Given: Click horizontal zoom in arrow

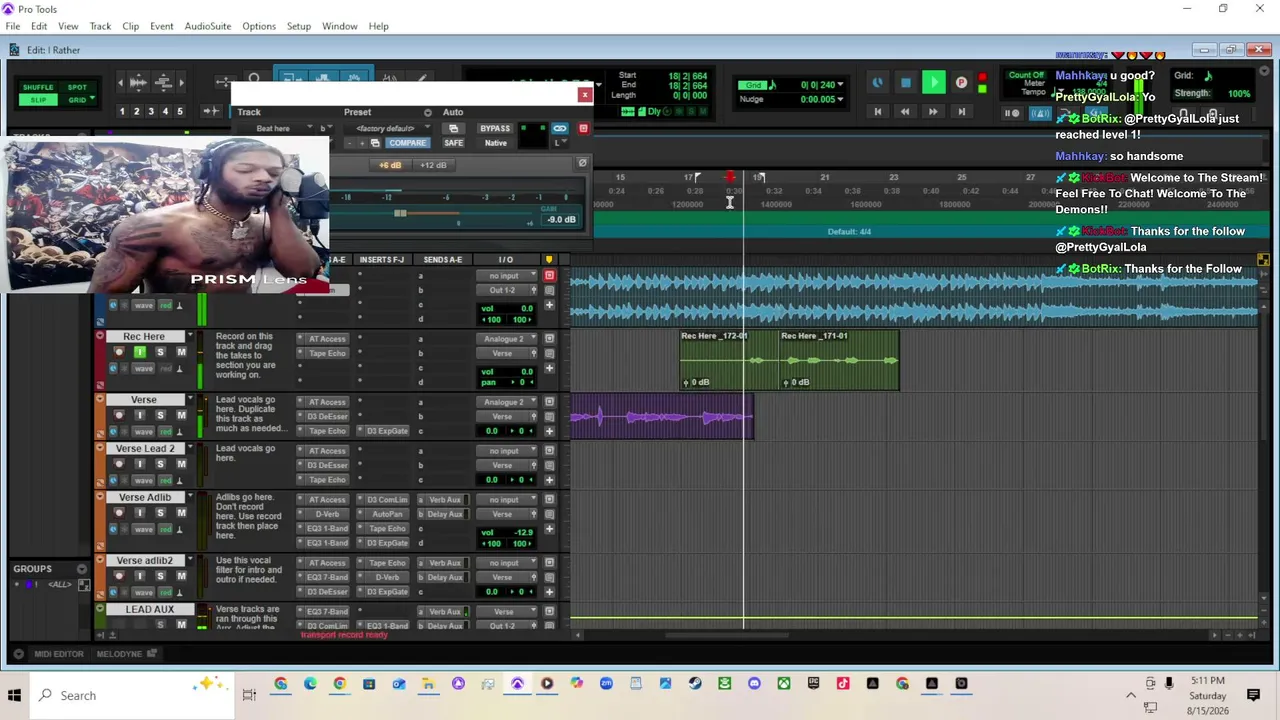Looking at the screenshot, I should coord(183,83).
